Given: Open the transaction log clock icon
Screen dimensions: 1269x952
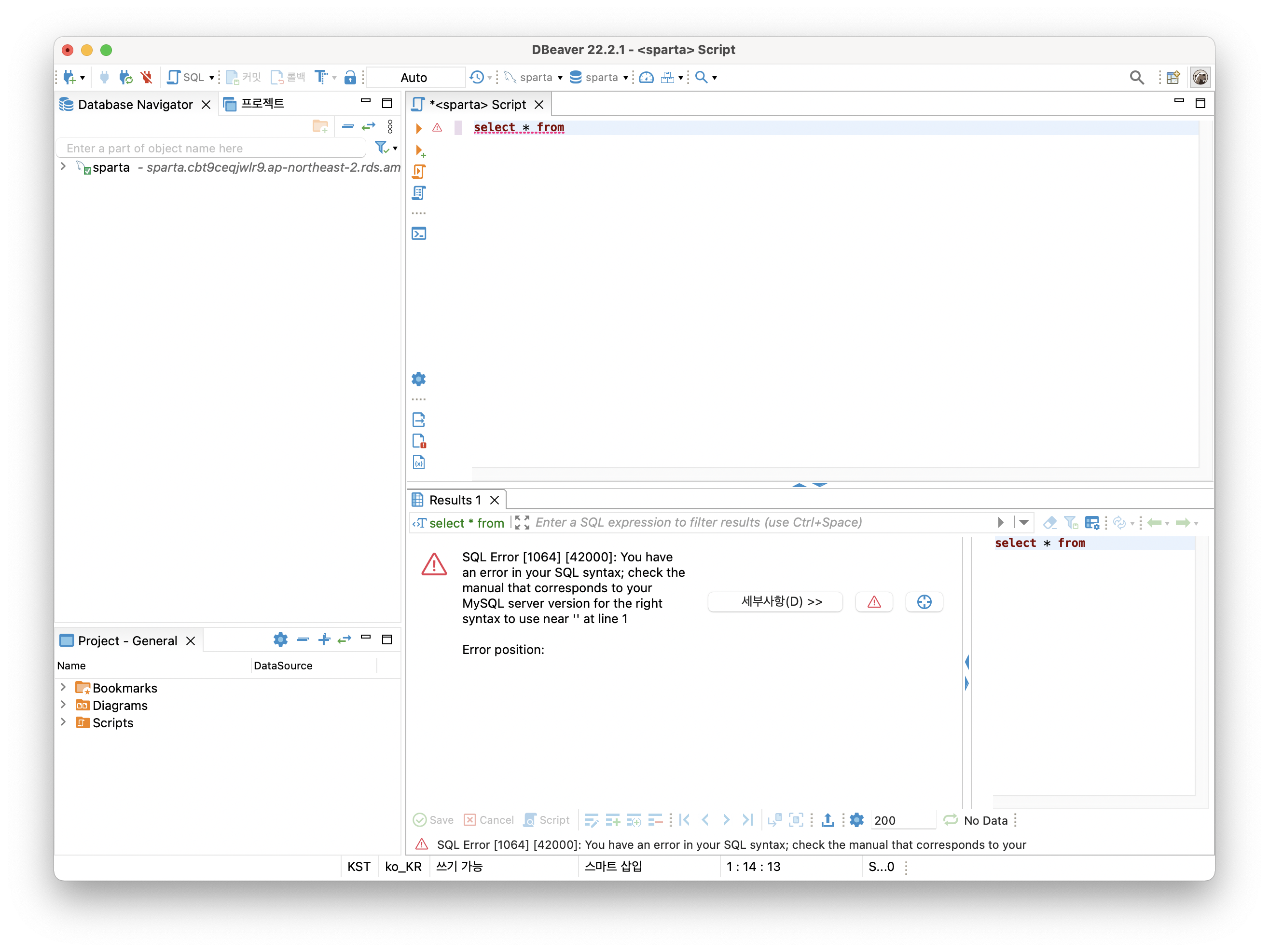Looking at the screenshot, I should point(477,78).
